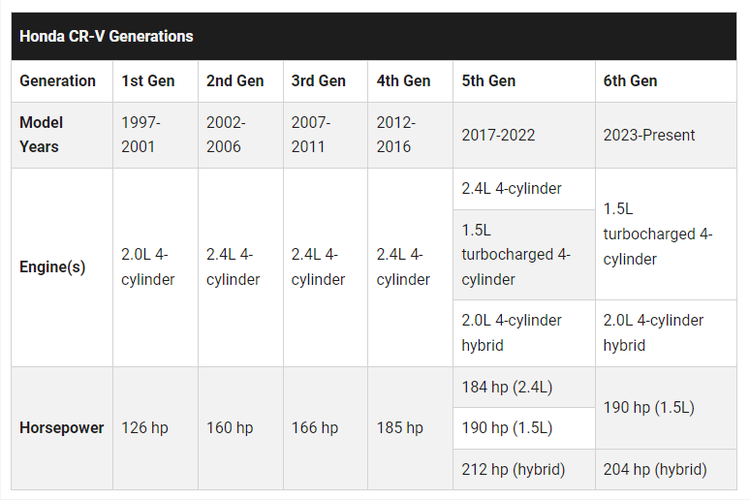Click the 2nd Gen column header
The image size is (750, 500).
pyautogui.click(x=233, y=81)
